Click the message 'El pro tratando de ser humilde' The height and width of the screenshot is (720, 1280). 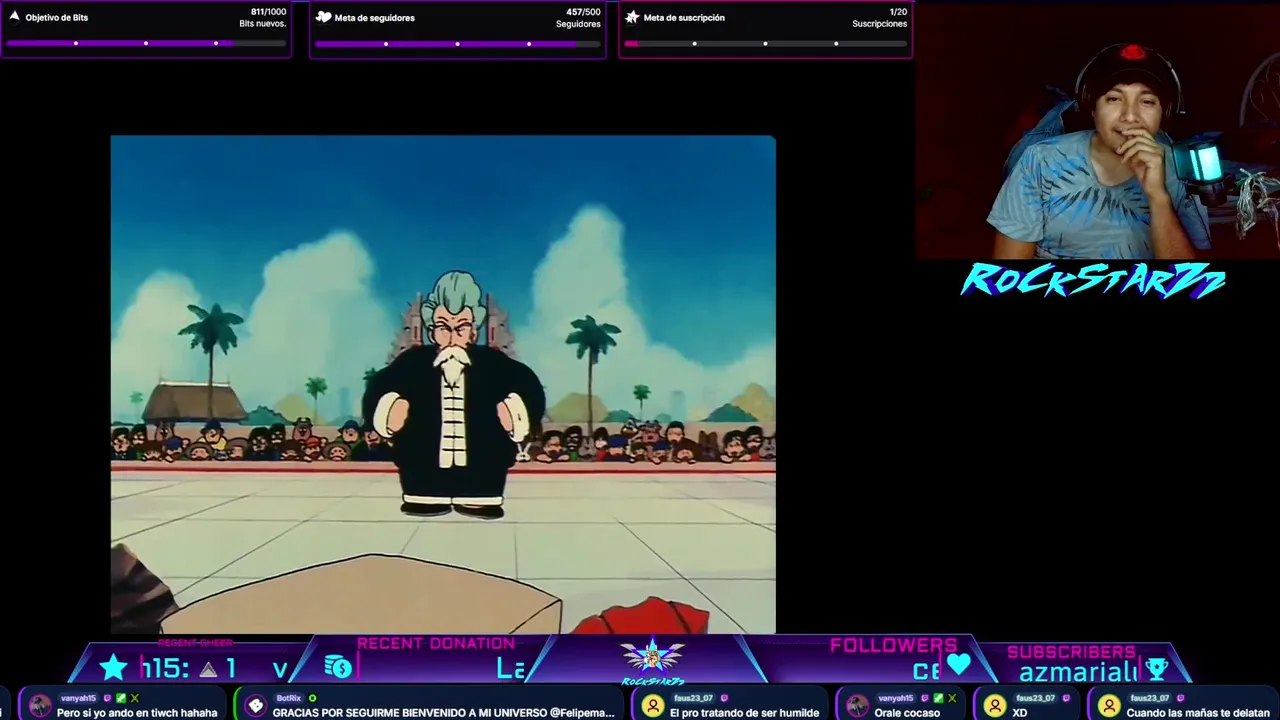click(x=744, y=713)
